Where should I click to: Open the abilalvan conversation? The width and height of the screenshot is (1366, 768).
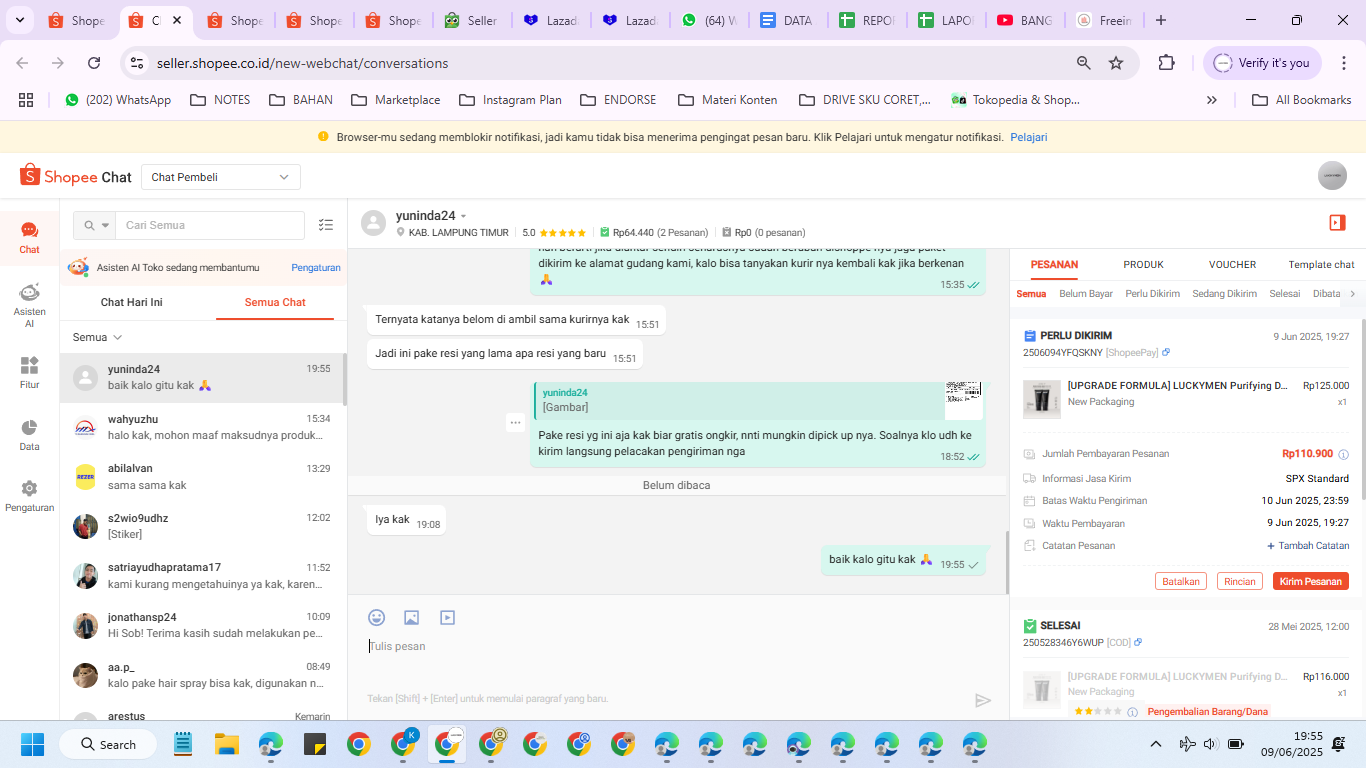pos(203,477)
